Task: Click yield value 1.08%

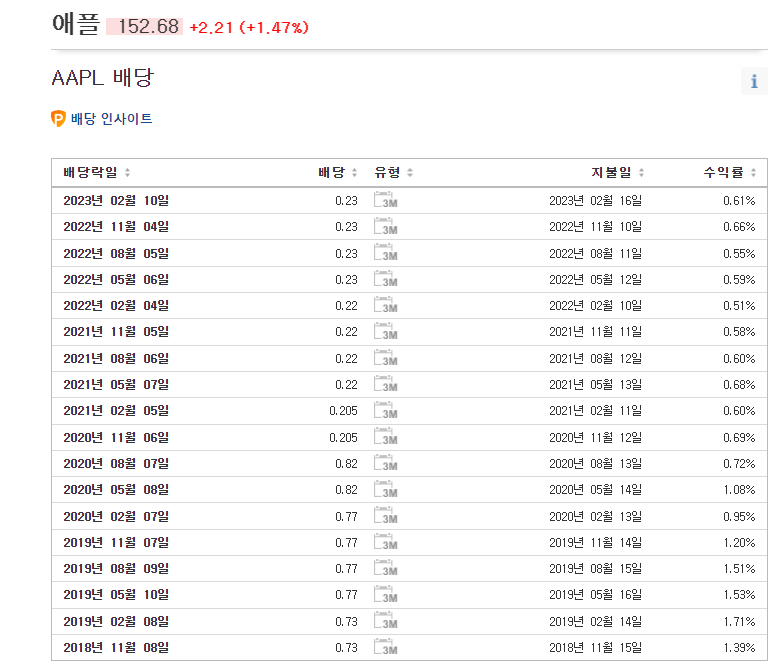Action: [739, 490]
